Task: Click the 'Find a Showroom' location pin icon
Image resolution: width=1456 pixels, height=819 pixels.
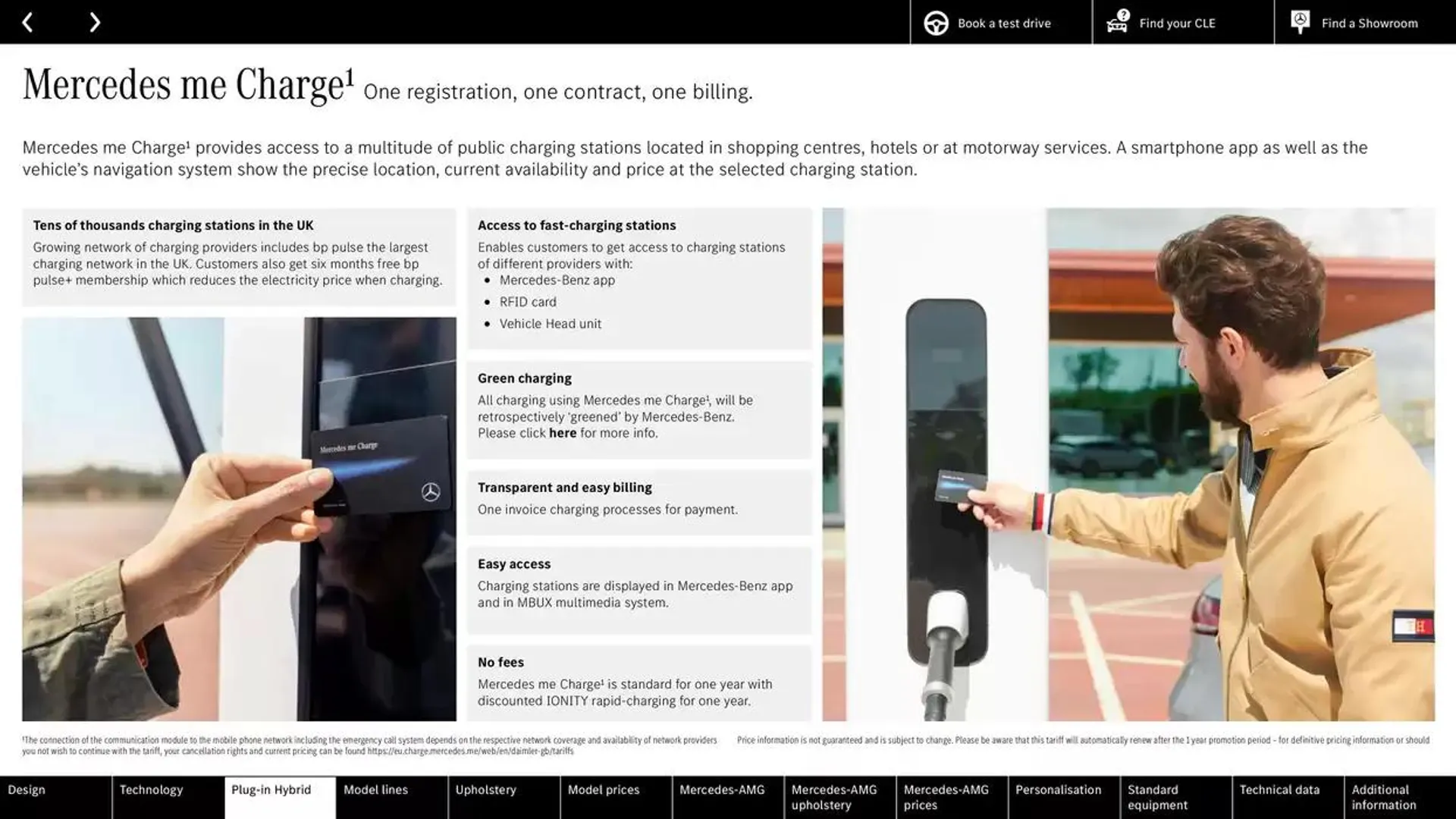Action: pos(1299,22)
